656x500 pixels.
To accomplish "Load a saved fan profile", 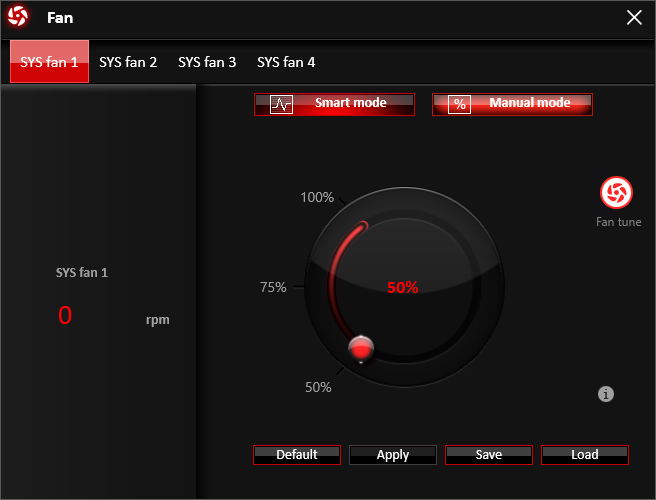I will [x=585, y=455].
